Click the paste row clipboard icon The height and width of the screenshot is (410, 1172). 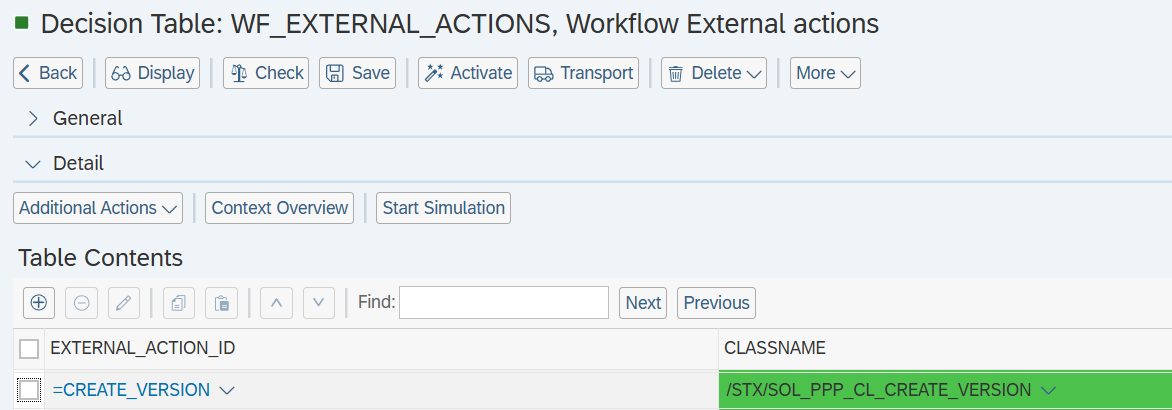(221, 302)
